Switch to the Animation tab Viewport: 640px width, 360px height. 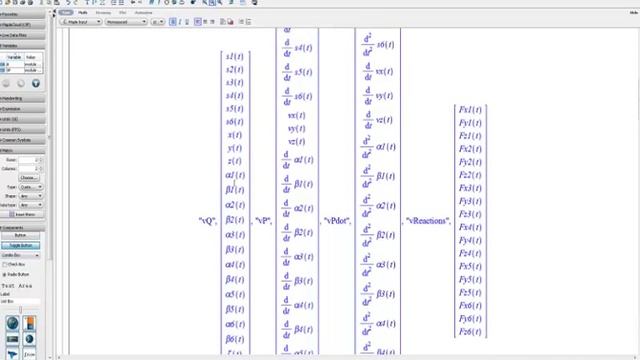pos(143,13)
